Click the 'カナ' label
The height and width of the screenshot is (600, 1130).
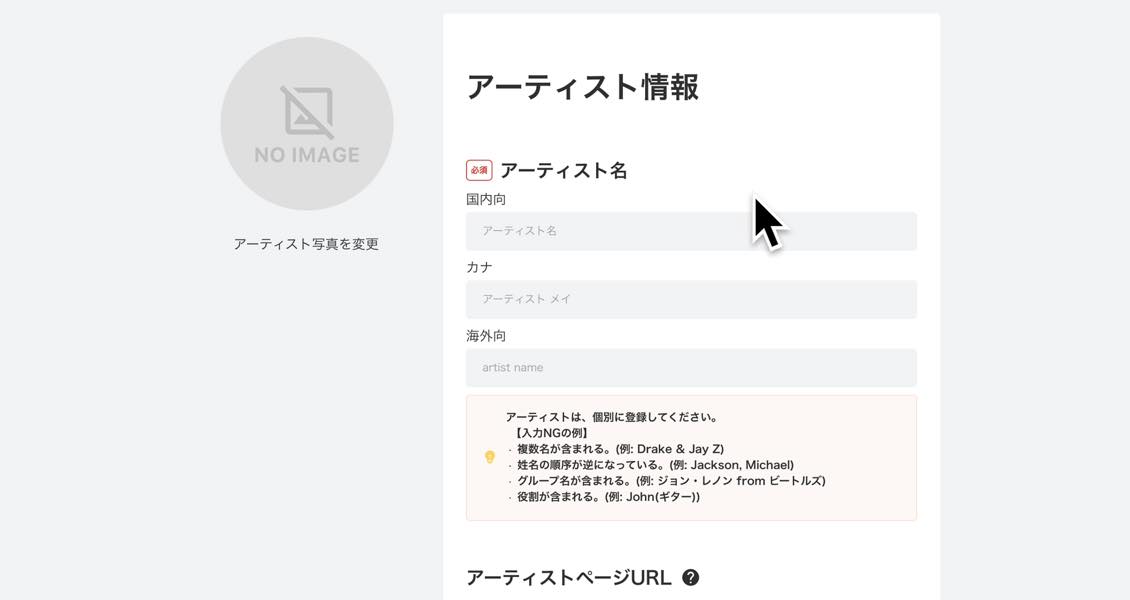tap(479, 267)
